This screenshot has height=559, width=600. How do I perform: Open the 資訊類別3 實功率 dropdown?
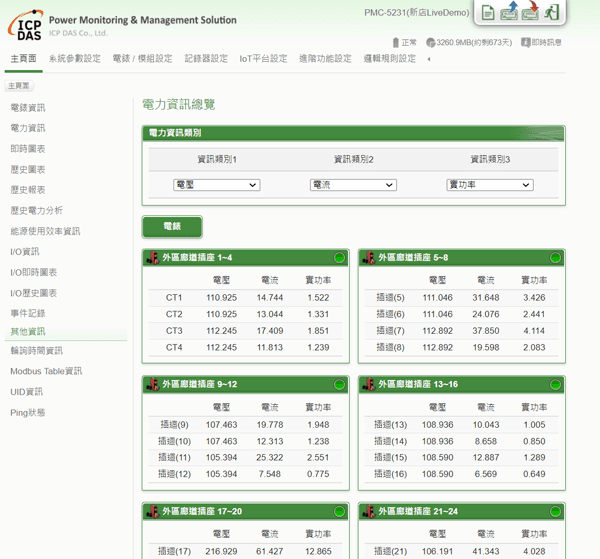tap(490, 185)
